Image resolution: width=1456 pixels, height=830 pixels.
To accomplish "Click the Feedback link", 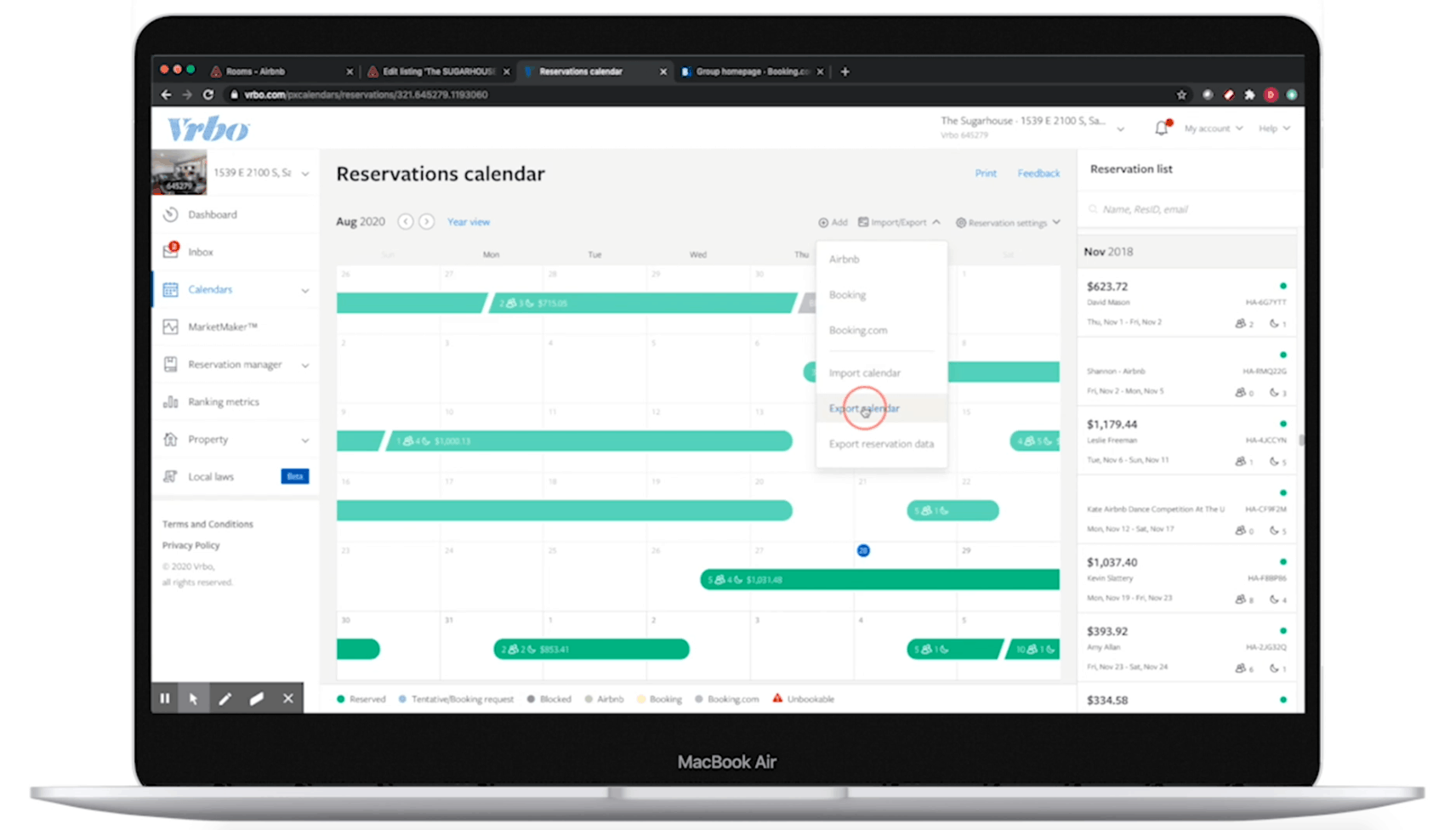I will coord(1038,173).
